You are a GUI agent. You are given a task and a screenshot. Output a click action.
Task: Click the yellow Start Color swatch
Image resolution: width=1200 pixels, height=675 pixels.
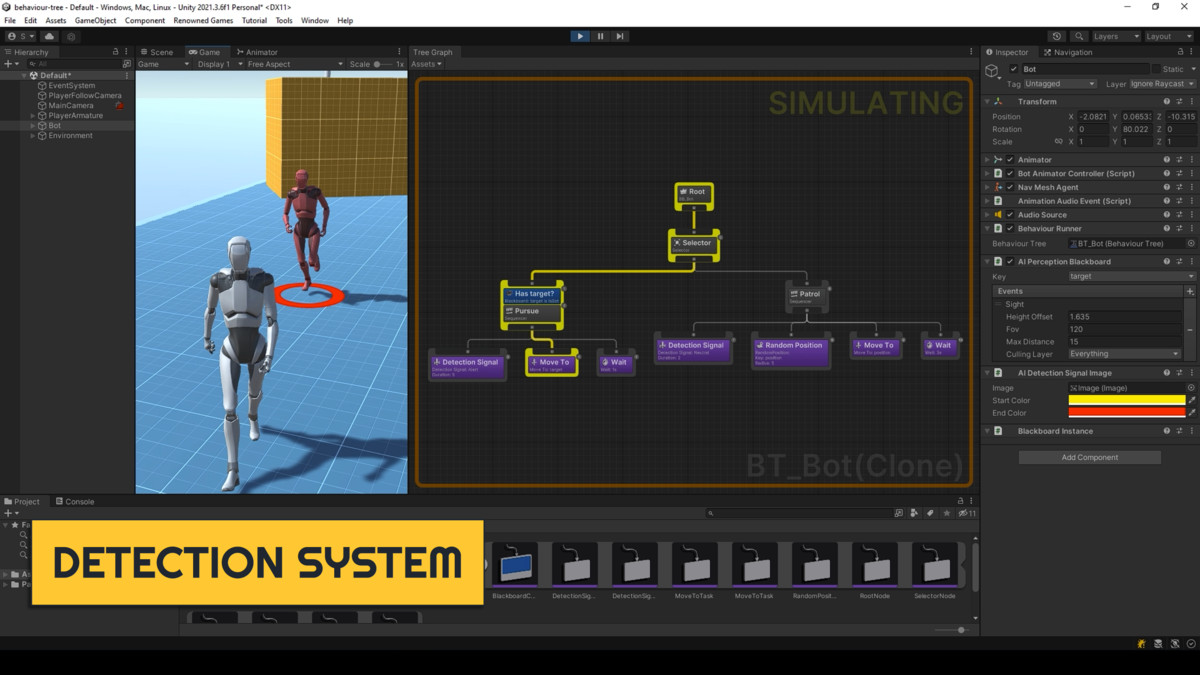point(1127,400)
